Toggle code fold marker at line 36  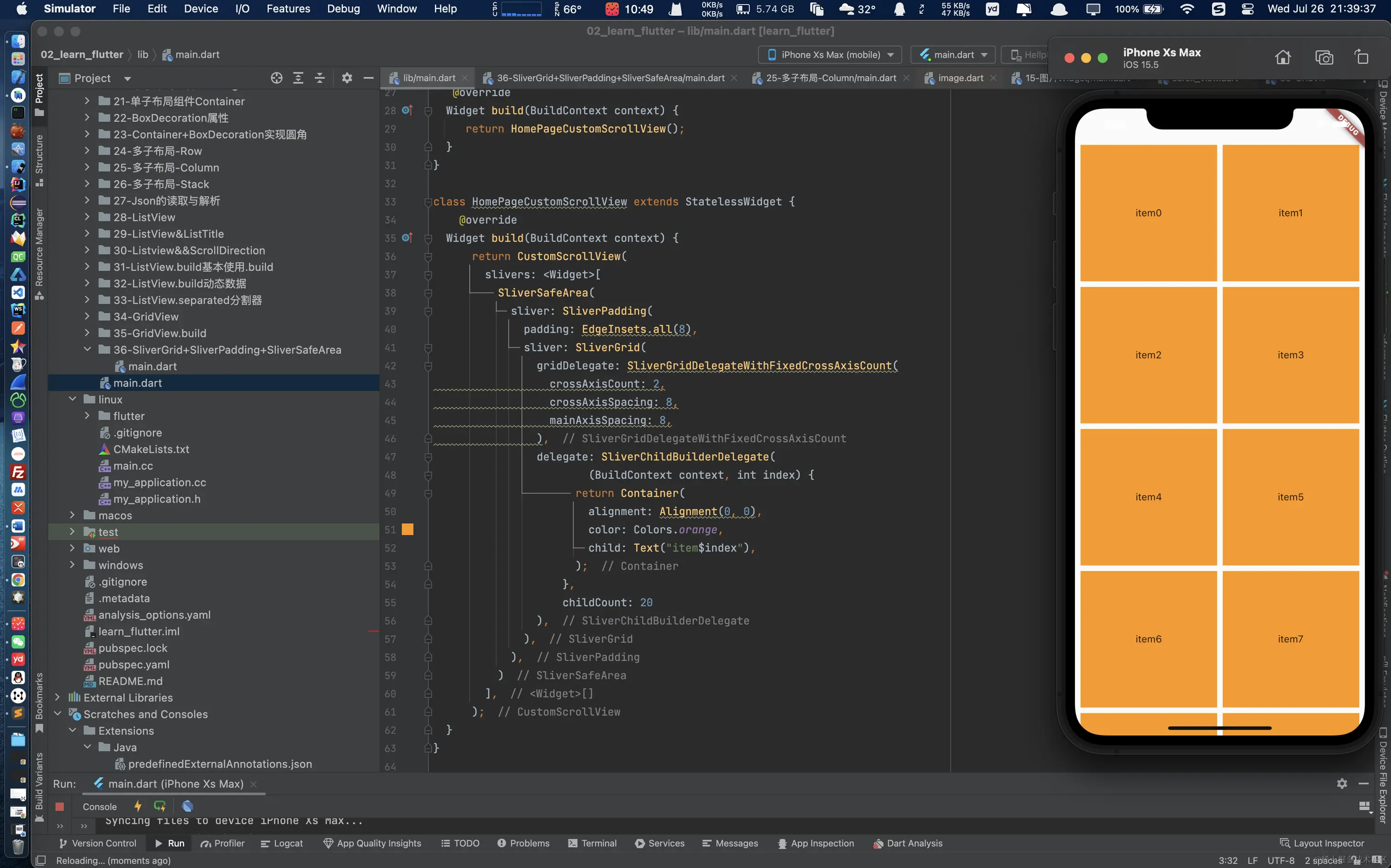point(428,257)
